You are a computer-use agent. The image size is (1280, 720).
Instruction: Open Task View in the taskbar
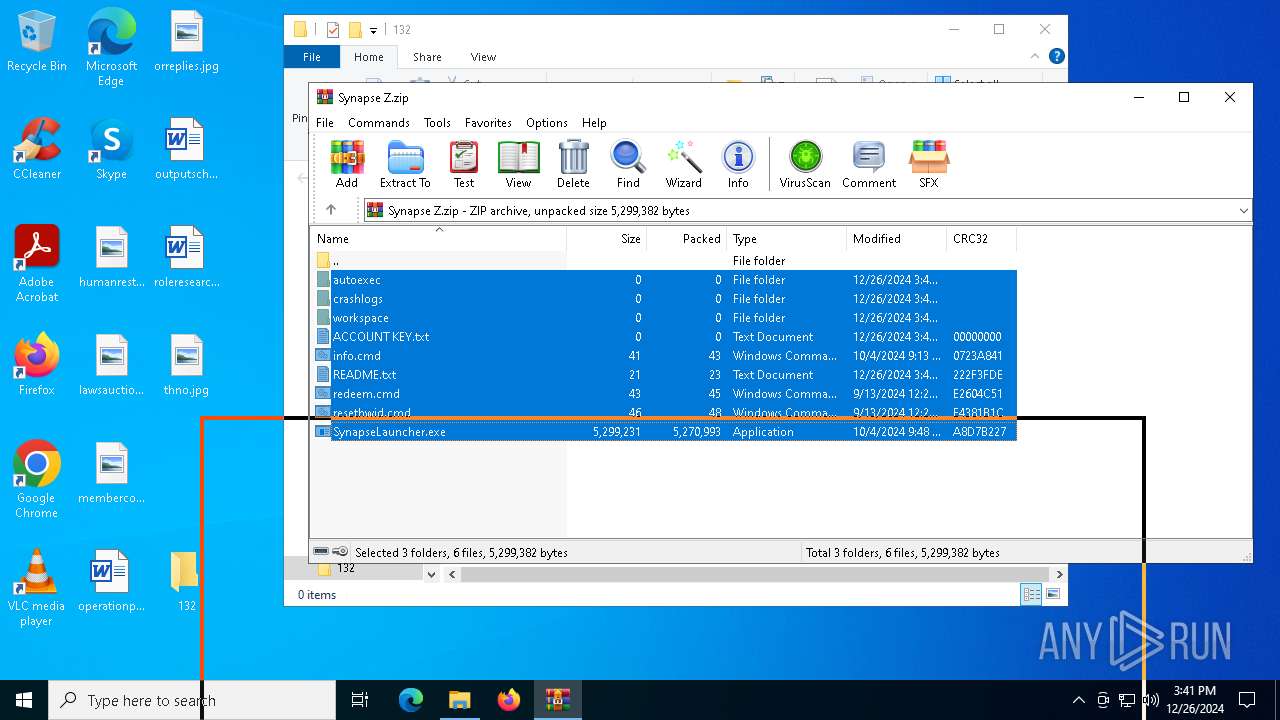360,700
